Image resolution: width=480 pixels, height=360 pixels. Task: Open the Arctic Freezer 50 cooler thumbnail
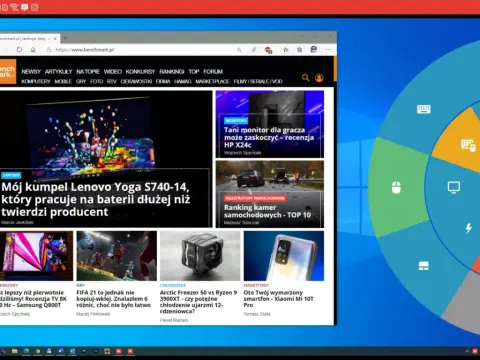pos(200,256)
